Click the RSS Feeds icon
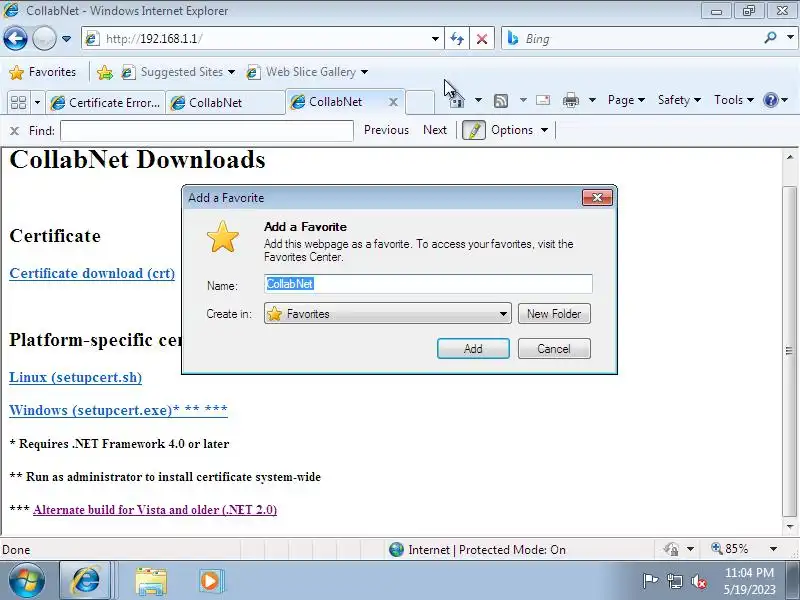This screenshot has width=800, height=600. click(501, 101)
